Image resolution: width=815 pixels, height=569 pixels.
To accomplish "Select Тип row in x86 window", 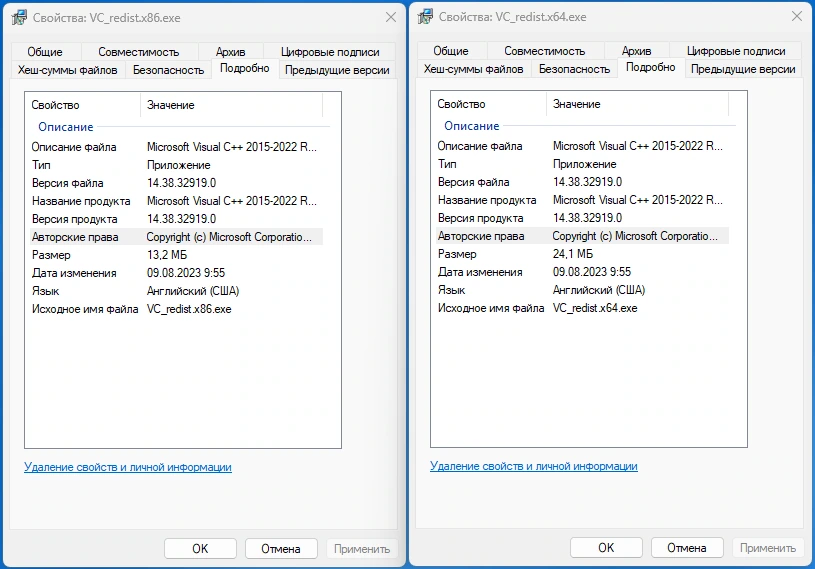I will pos(176,165).
